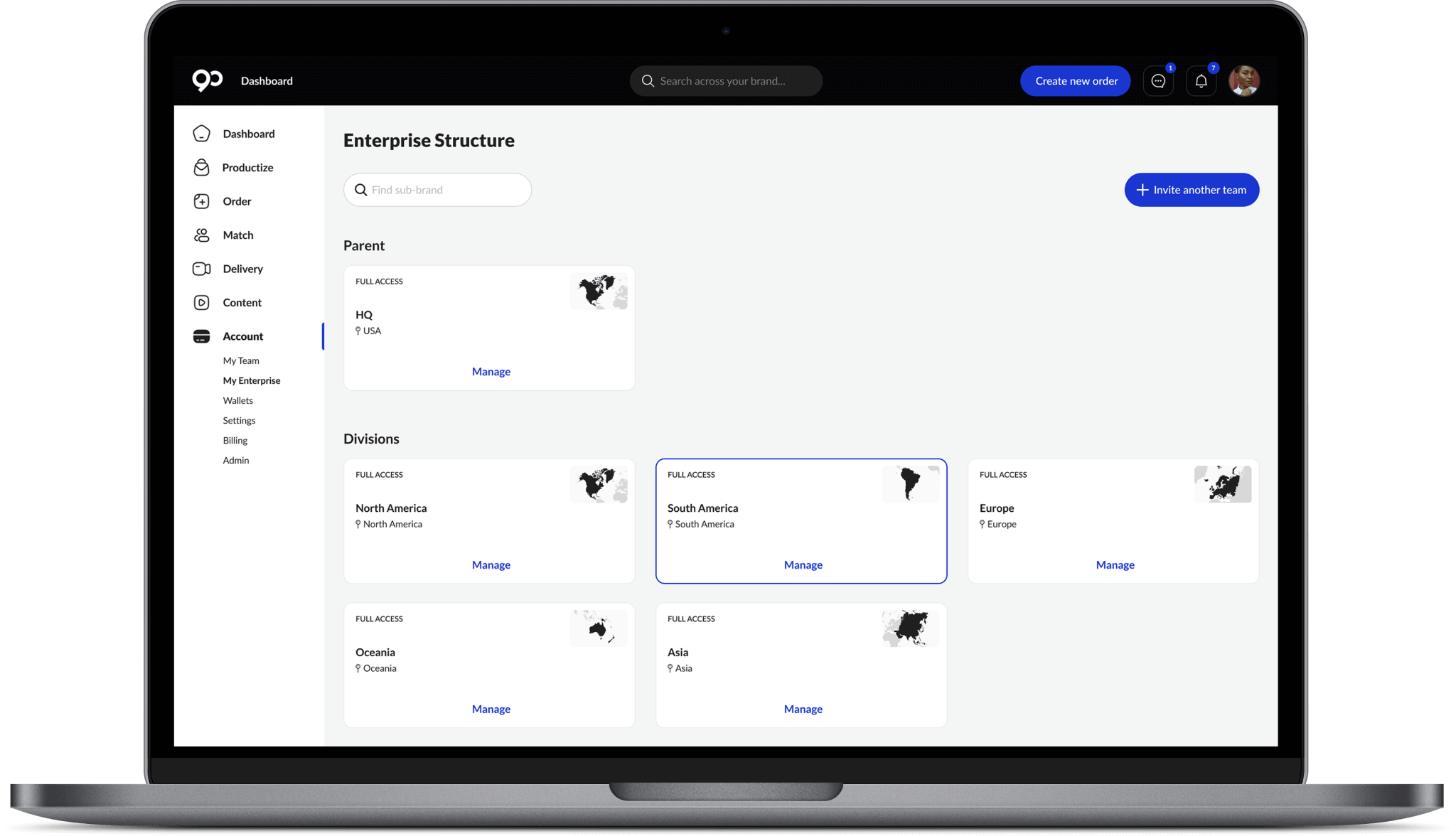This screenshot has width=1456, height=836.
Task: Toggle the South America division selection
Action: [x=801, y=521]
